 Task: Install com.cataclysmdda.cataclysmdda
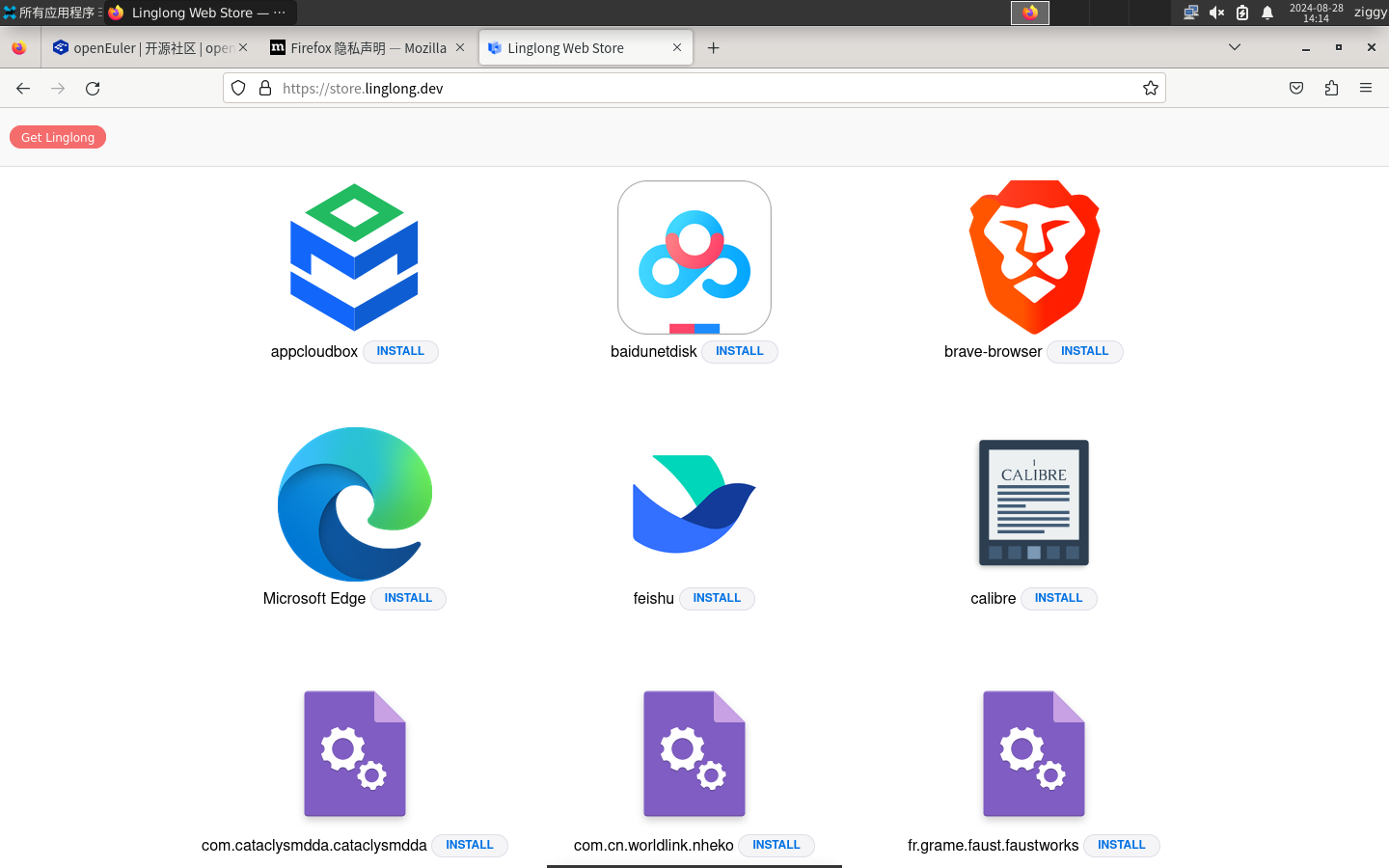coord(470,846)
